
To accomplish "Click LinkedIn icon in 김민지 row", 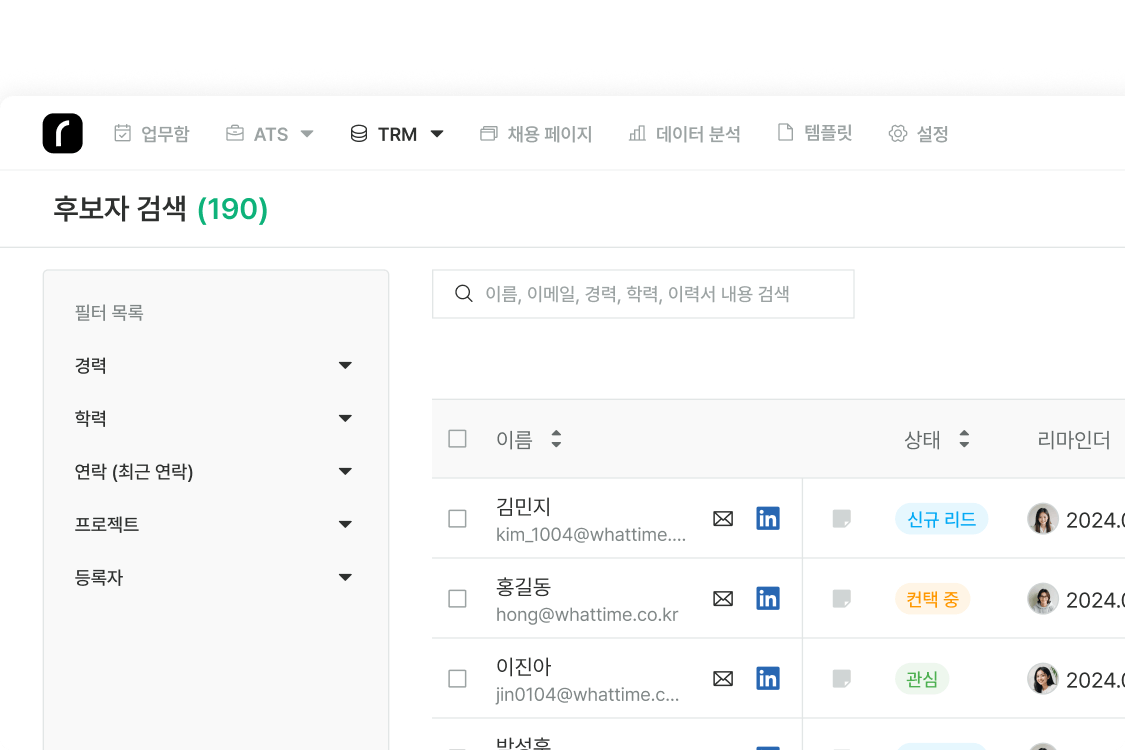I will pyautogui.click(x=768, y=518).
